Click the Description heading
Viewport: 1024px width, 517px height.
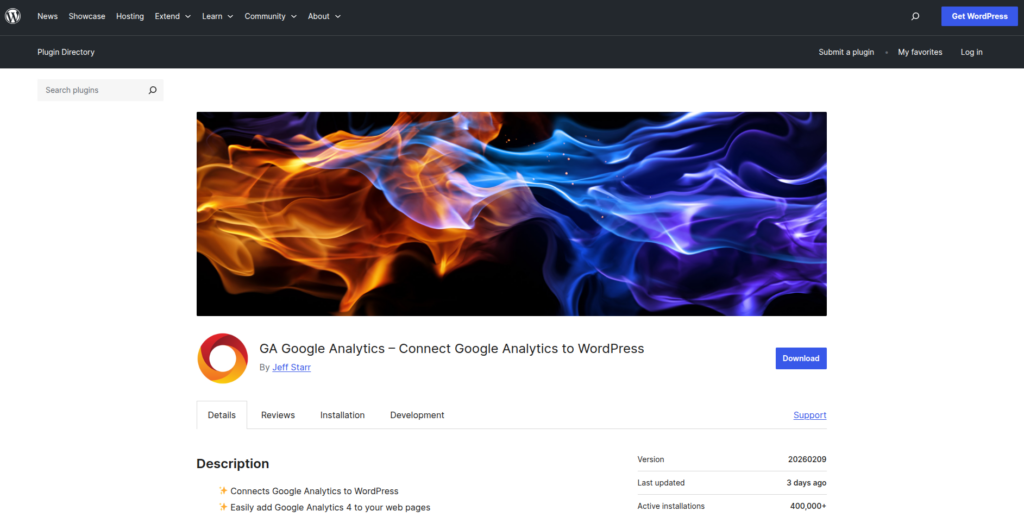[x=232, y=464]
